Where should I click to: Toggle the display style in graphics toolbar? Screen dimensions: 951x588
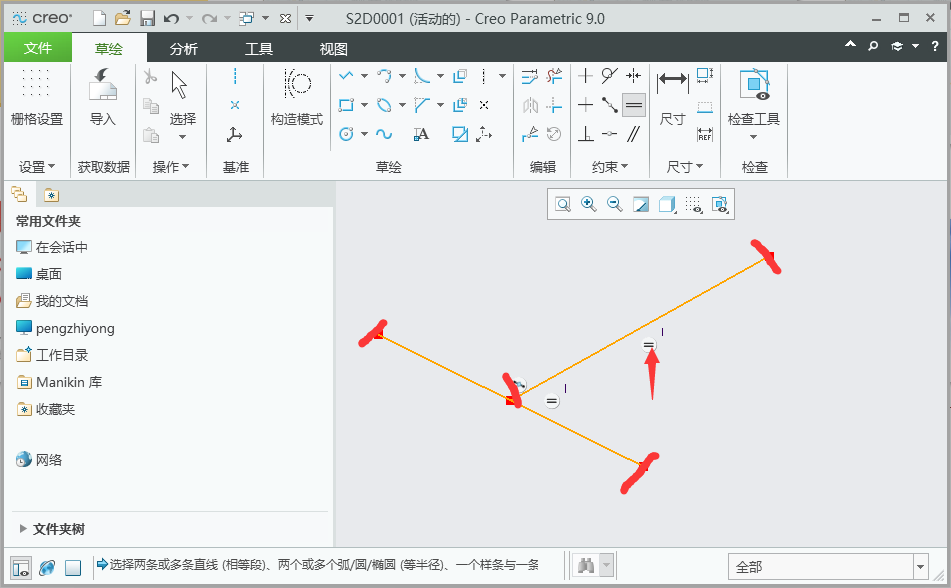667,204
